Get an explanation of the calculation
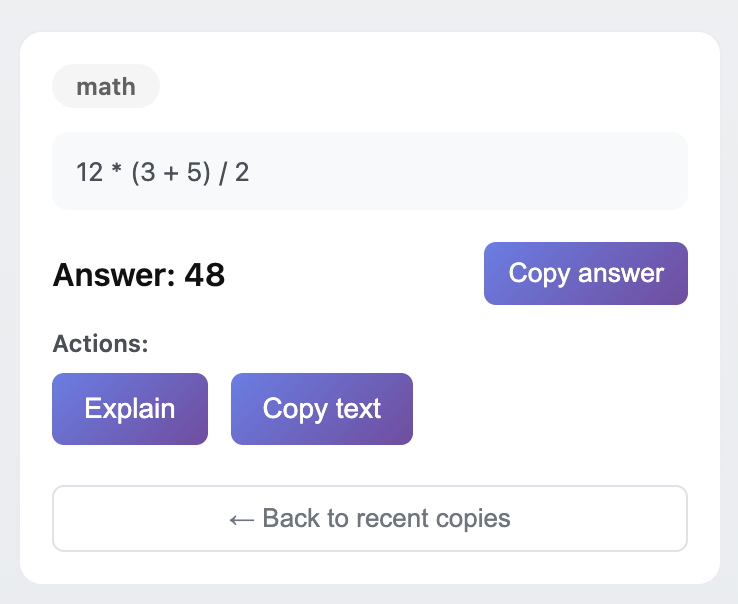The height and width of the screenshot is (604, 738). click(x=130, y=409)
